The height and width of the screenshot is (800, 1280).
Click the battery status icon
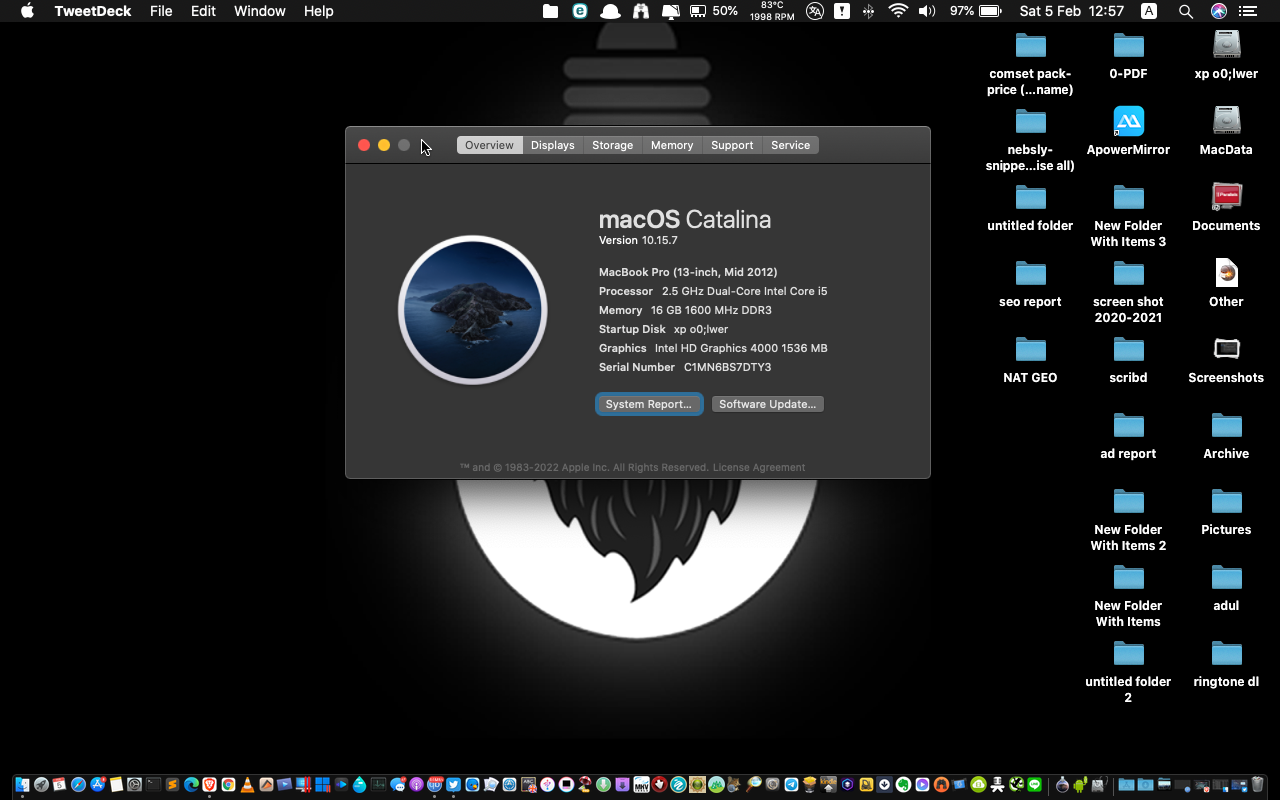pos(990,11)
